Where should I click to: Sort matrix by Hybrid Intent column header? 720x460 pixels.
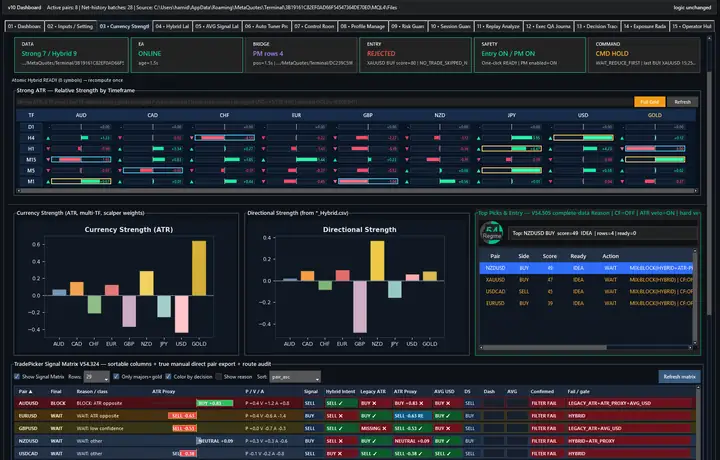click(x=340, y=392)
